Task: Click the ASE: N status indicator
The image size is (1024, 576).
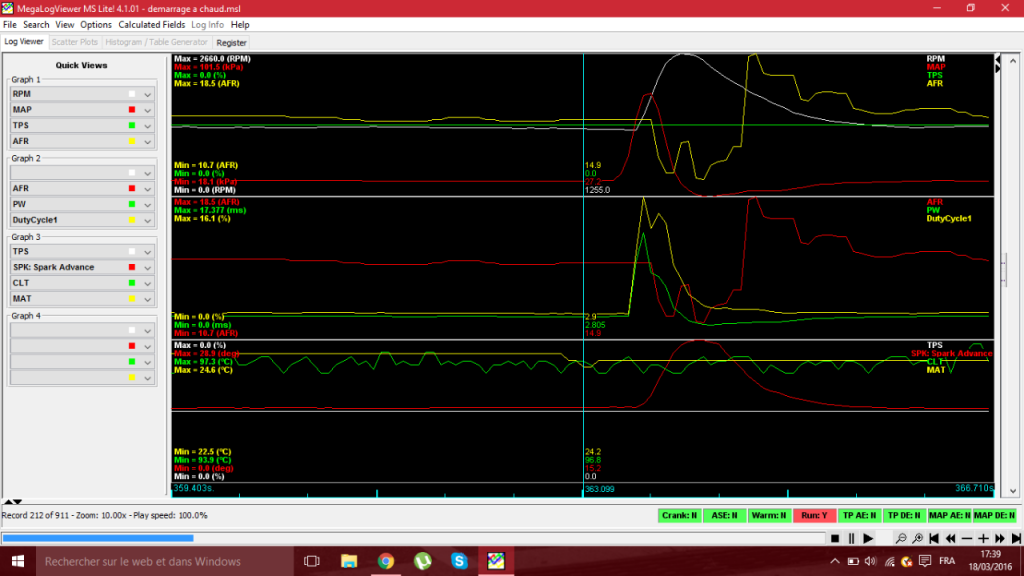Action: 724,515
